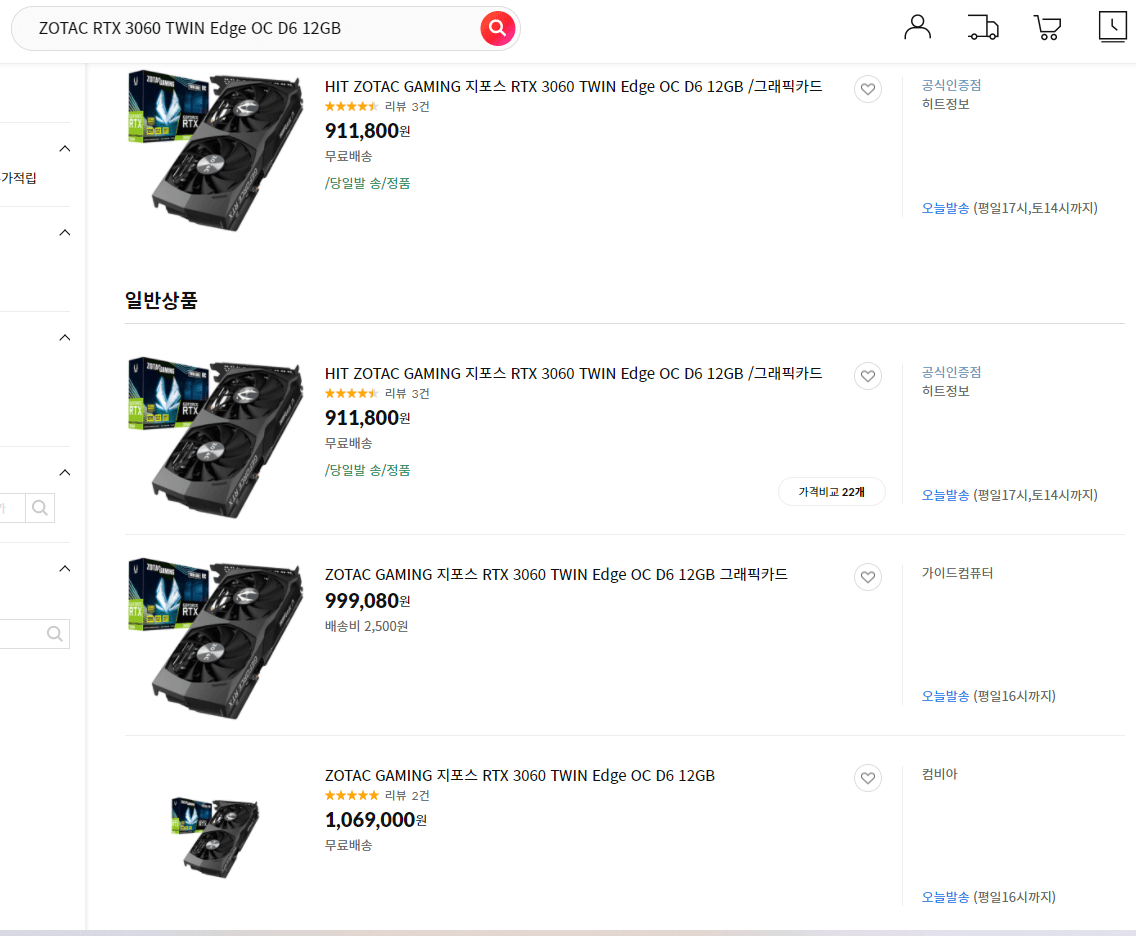The width and height of the screenshot is (1136, 936).
Task: Click 999,080원 listing's graphics card thumbnail
Action: (215, 638)
